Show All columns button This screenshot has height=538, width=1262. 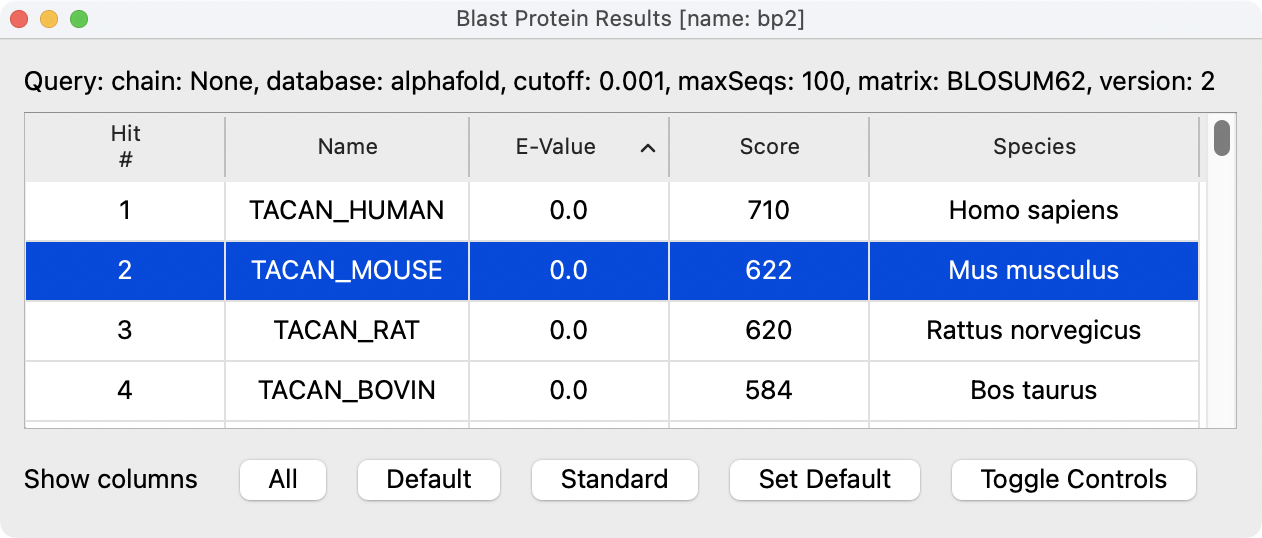pos(283,480)
